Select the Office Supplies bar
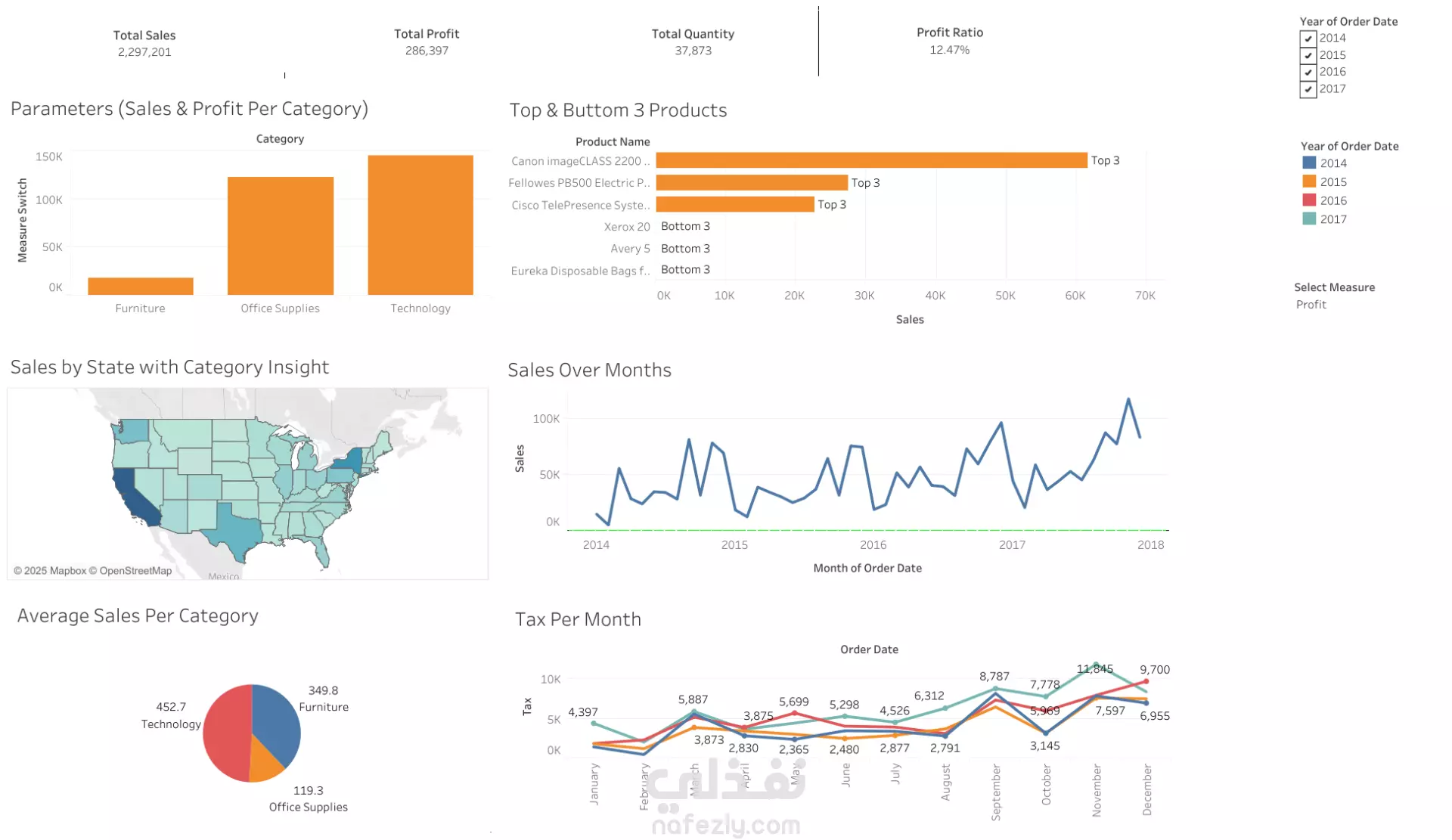 pos(280,235)
